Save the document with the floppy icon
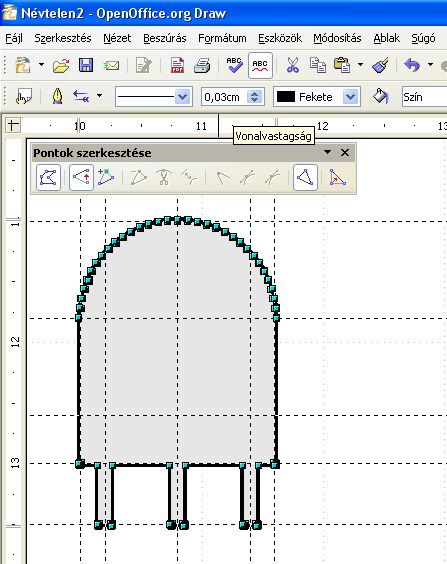 coord(86,65)
